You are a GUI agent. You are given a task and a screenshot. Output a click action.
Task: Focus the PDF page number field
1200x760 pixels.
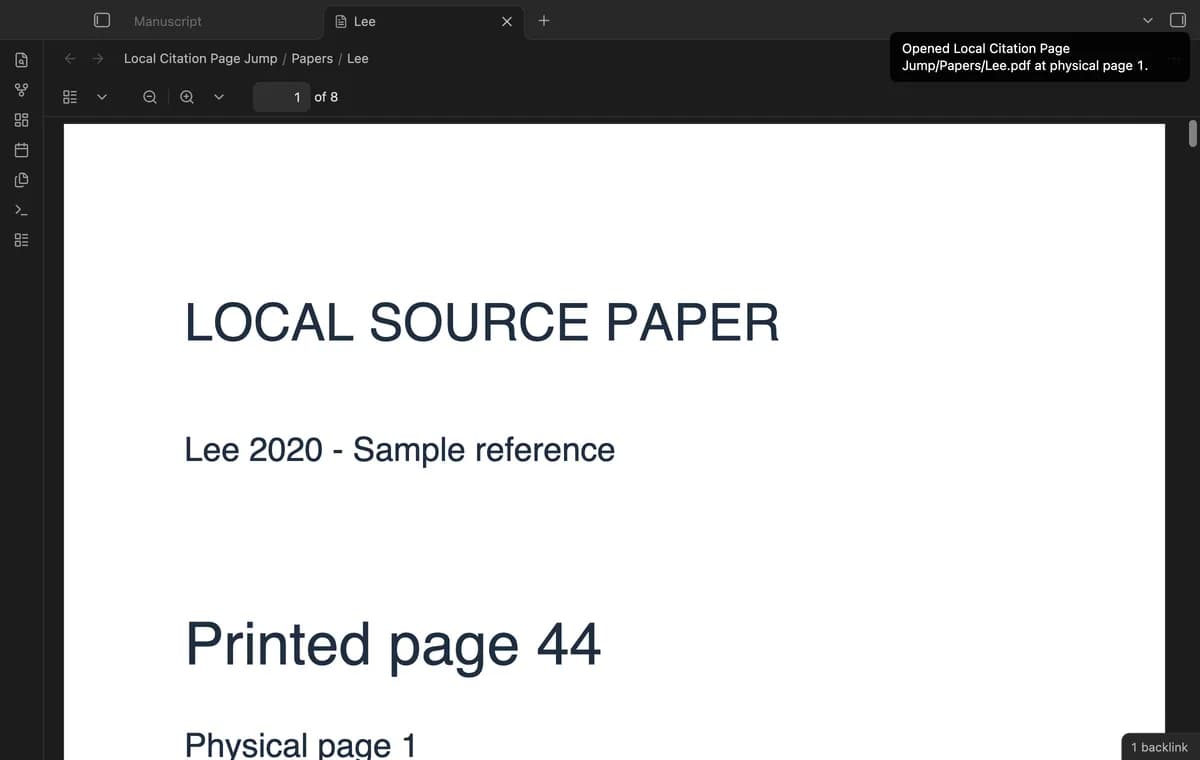click(x=280, y=97)
